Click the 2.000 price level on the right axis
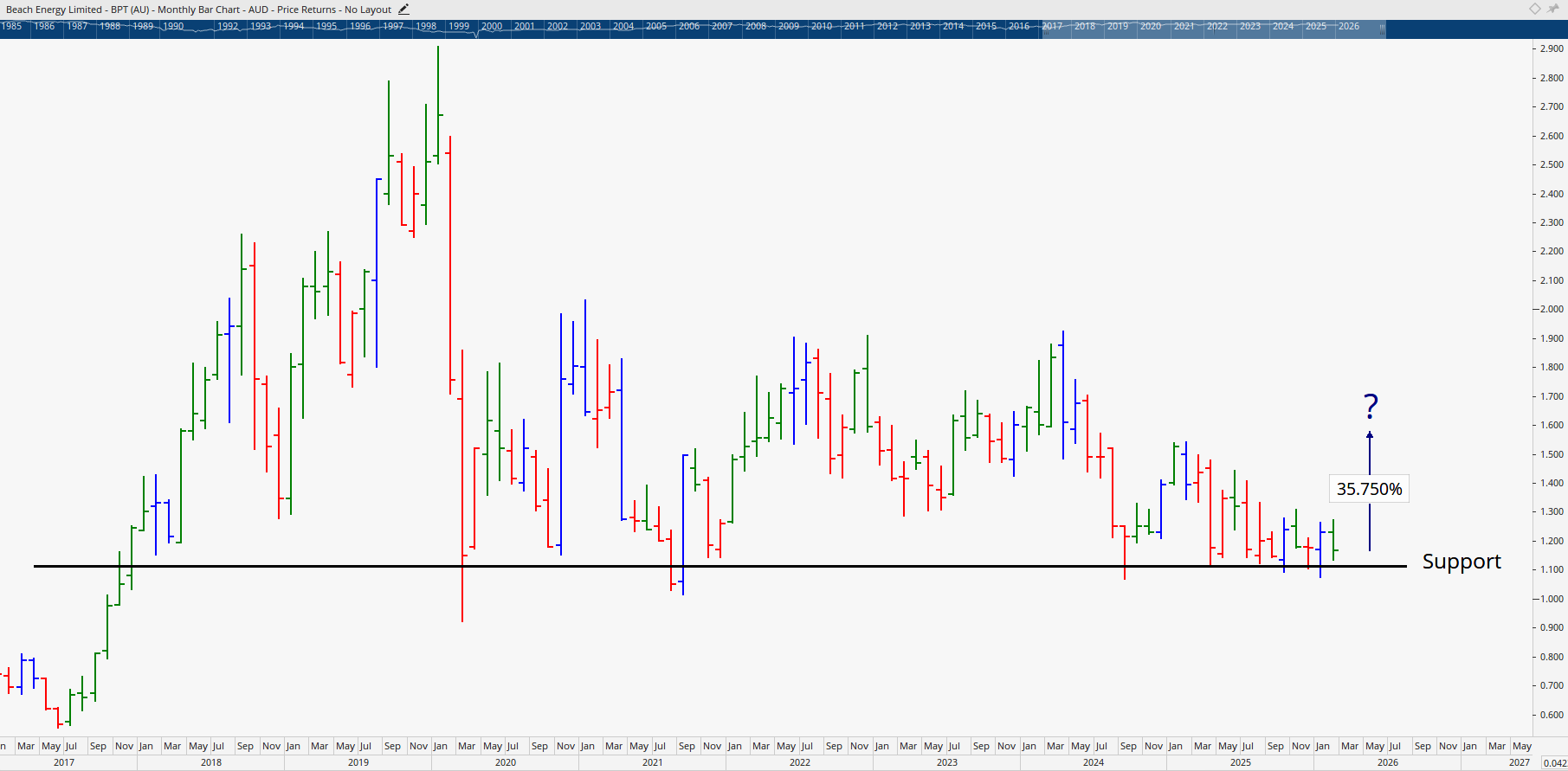The width and height of the screenshot is (1568, 771). pos(1552,309)
